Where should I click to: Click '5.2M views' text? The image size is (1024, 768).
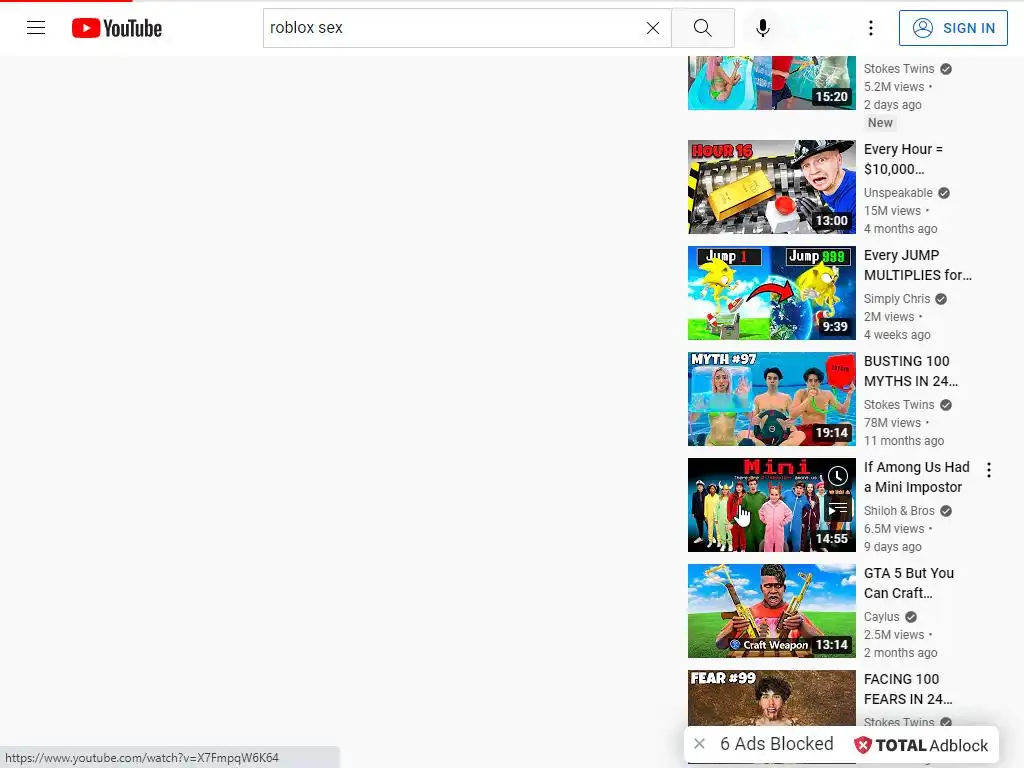[x=894, y=87]
